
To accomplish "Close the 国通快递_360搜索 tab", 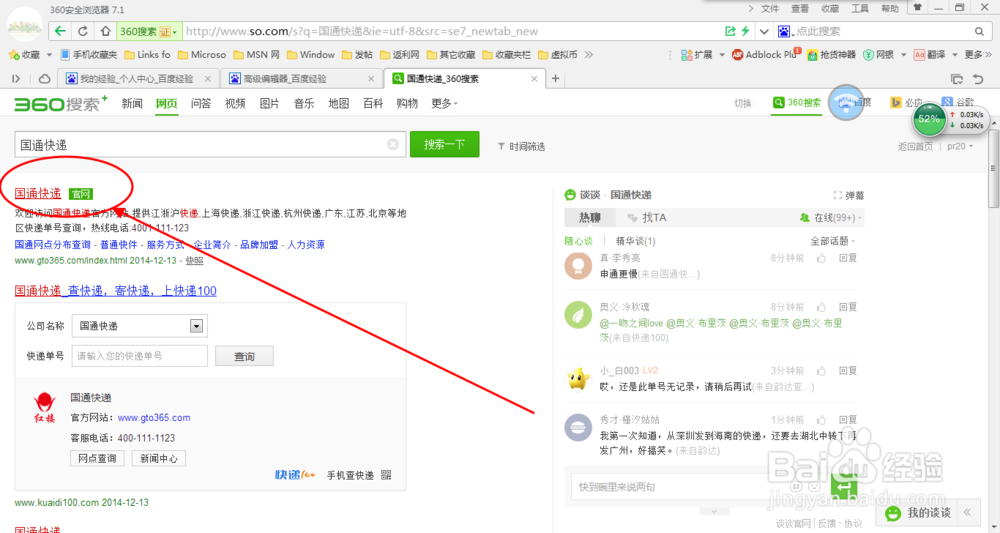I will click(x=534, y=78).
